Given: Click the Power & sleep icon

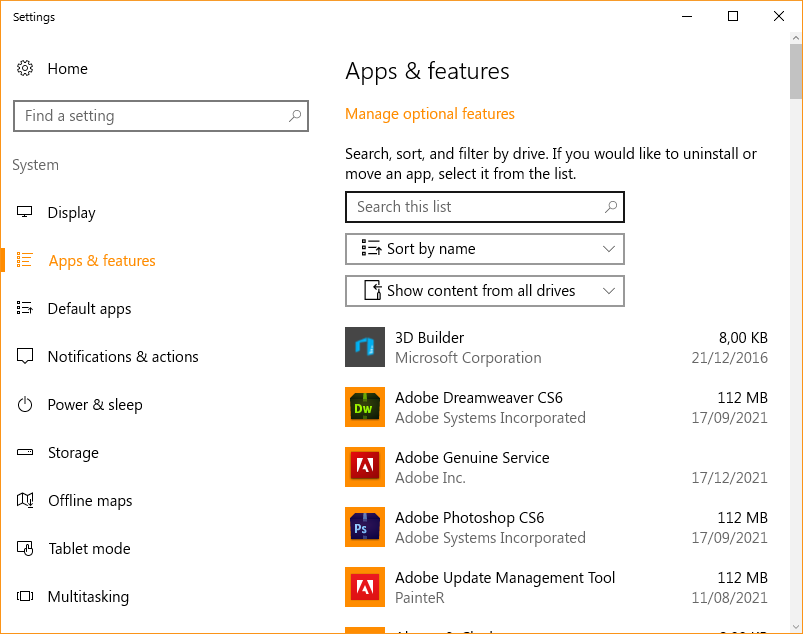Looking at the screenshot, I should point(25,405).
